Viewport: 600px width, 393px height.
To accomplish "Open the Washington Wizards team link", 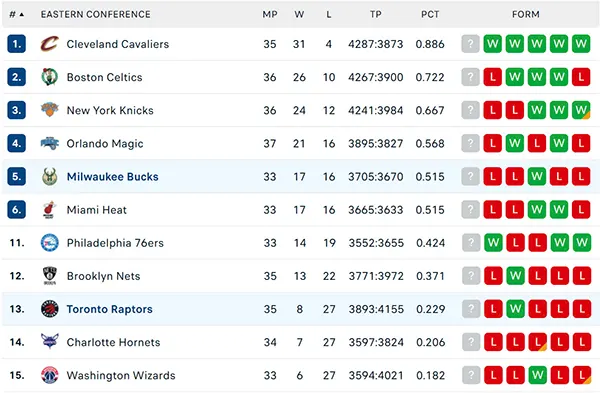I will (121, 375).
